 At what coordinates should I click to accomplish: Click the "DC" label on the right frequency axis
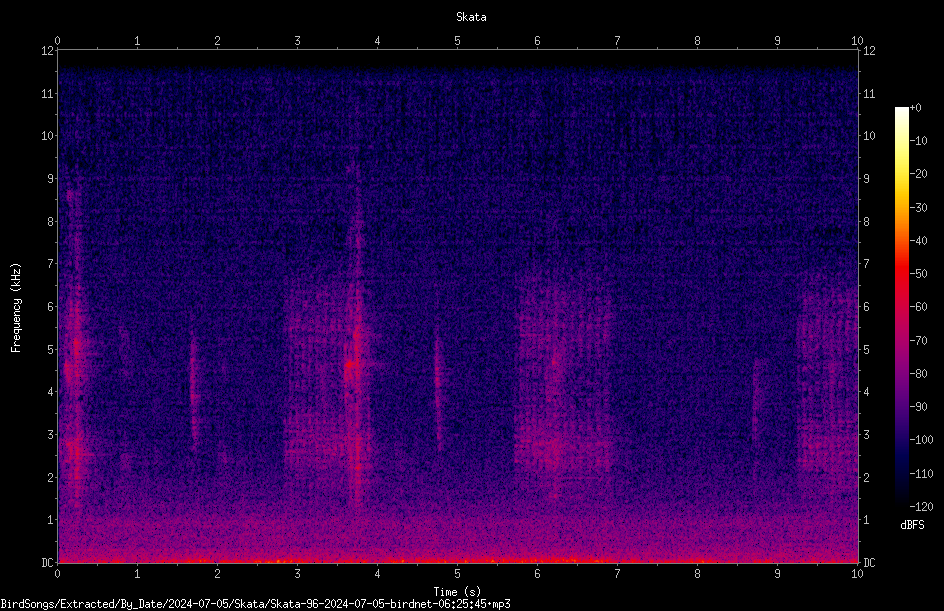[x=869, y=563]
